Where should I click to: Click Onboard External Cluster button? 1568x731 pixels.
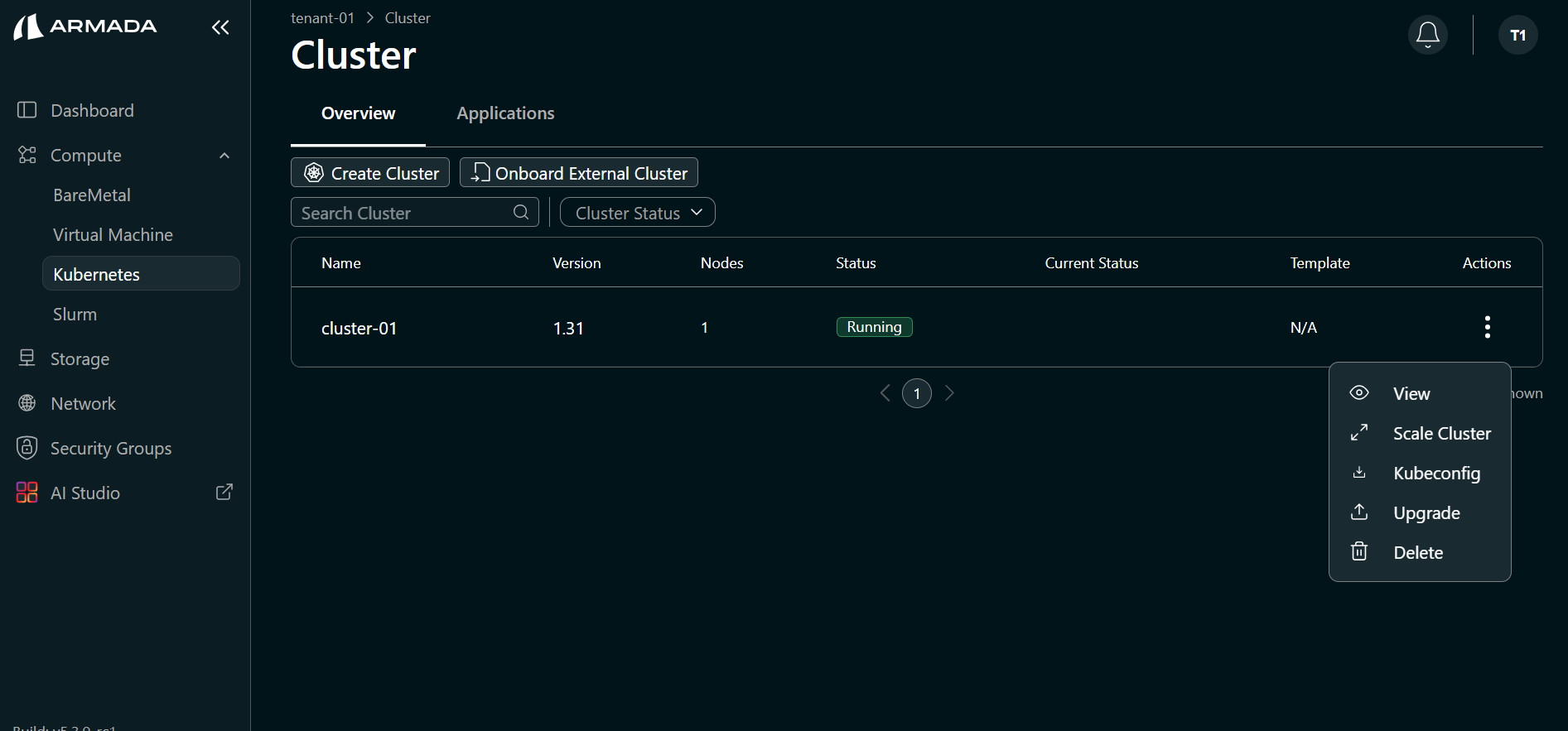[579, 173]
